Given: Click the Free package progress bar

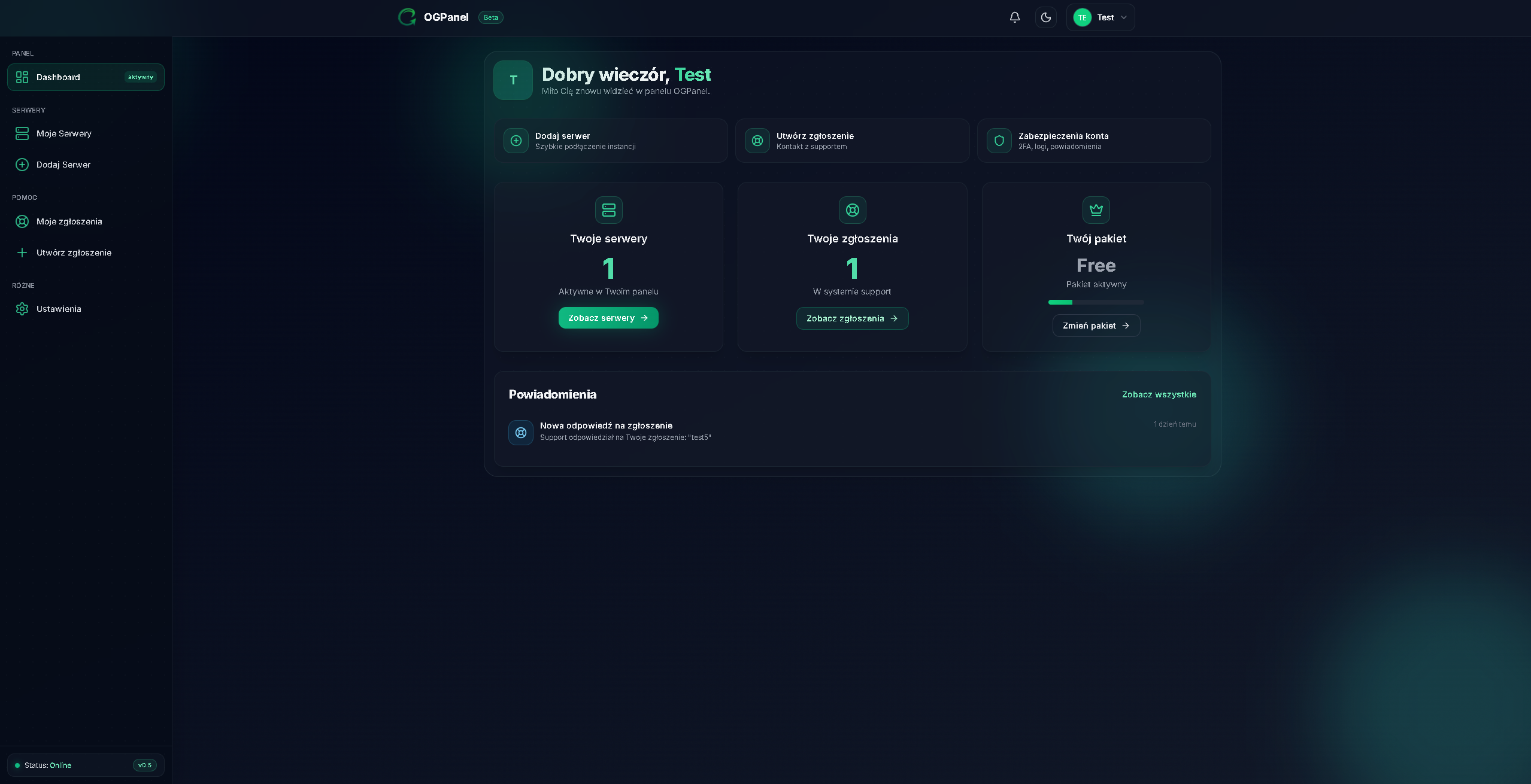Looking at the screenshot, I should [1096, 302].
